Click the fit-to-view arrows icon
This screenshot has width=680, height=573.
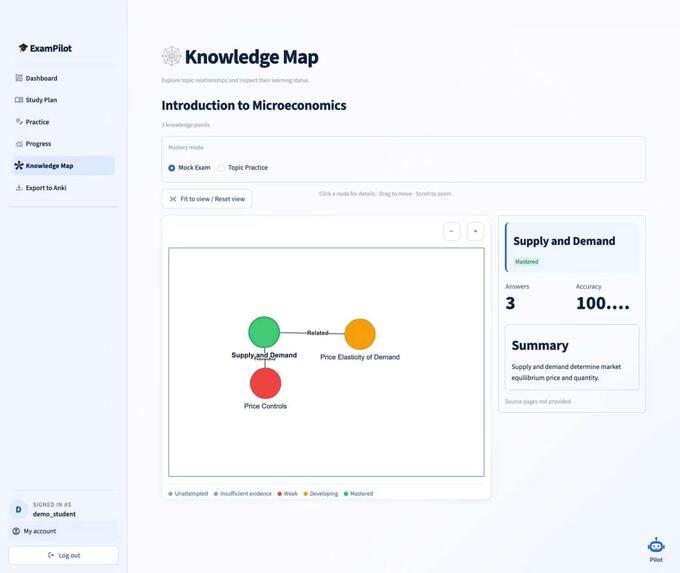[173, 199]
